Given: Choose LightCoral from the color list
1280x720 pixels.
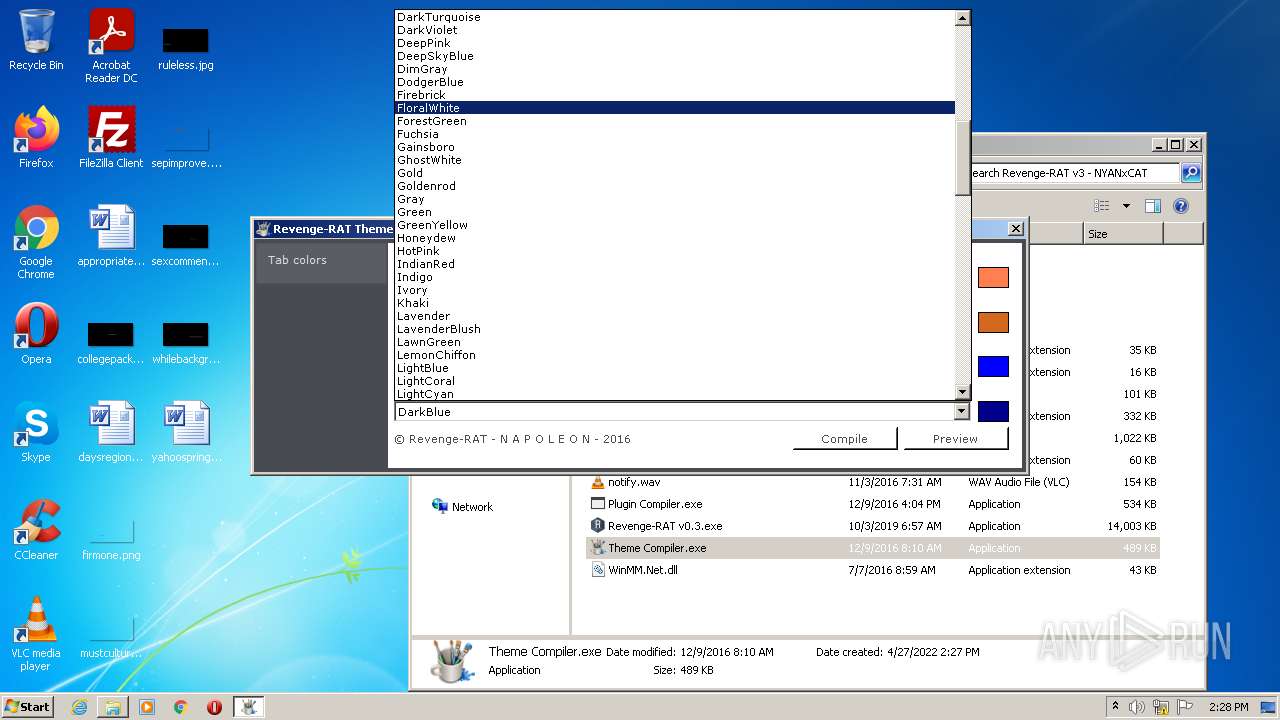Looking at the screenshot, I should 675,381.
